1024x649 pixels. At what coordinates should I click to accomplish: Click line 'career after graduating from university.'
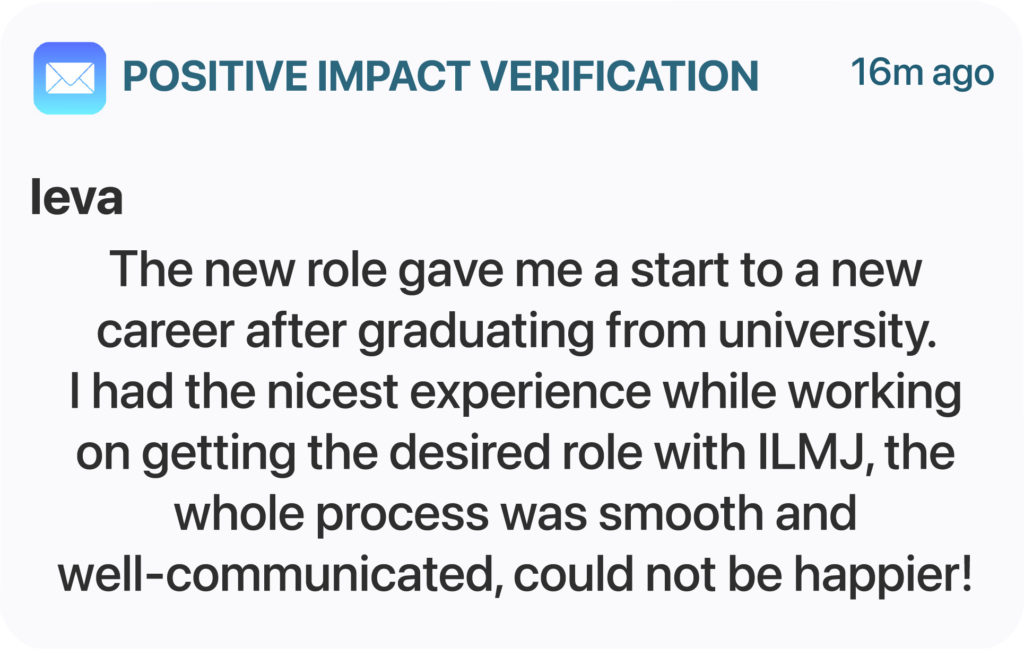click(517, 331)
